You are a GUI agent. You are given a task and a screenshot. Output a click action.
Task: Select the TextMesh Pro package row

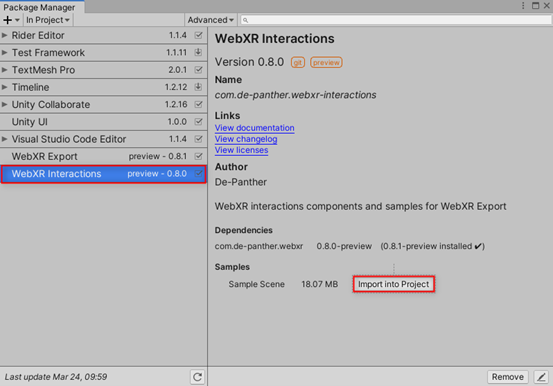click(x=103, y=70)
